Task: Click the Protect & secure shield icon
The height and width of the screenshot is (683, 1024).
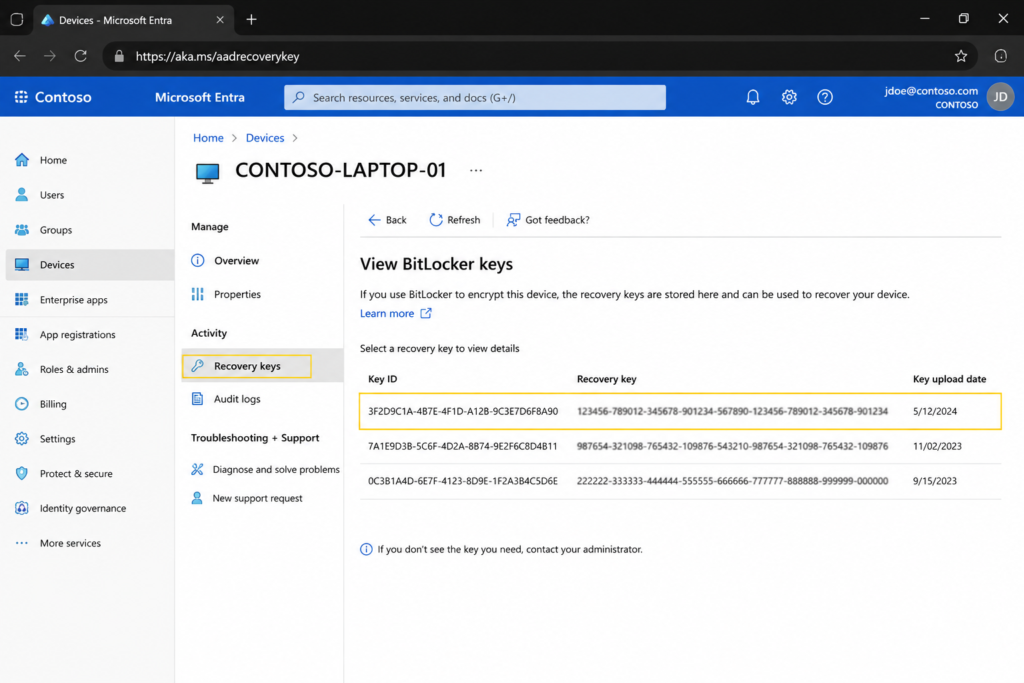Action: (22, 473)
